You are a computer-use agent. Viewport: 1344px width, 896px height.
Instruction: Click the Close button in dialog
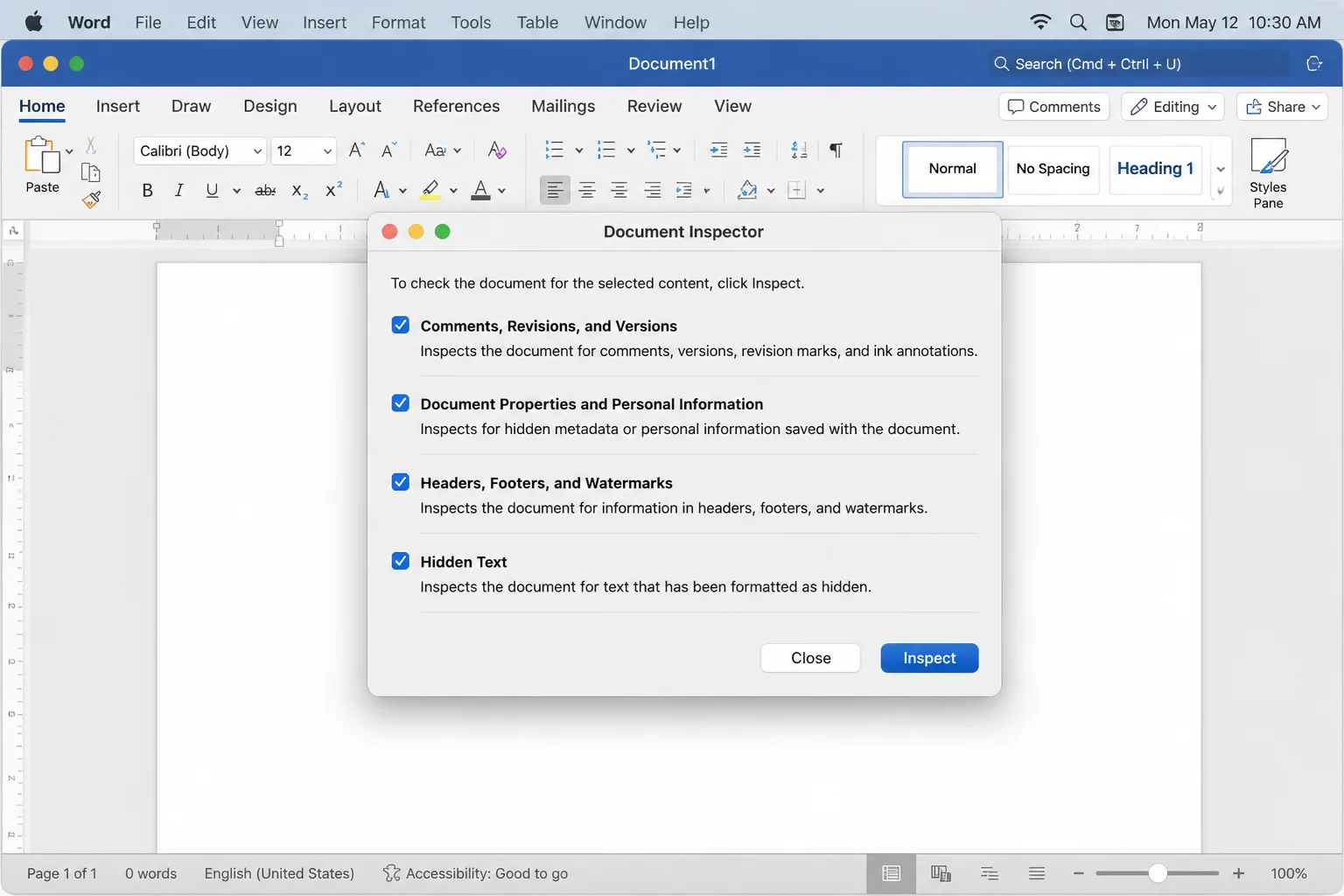810,658
